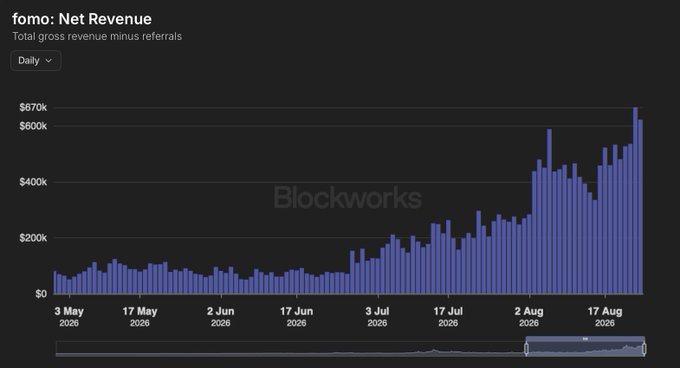Viewport: 680px width, 368px height.
Task: Click the 17 Jul 2026 axis label
Action: [448, 317]
